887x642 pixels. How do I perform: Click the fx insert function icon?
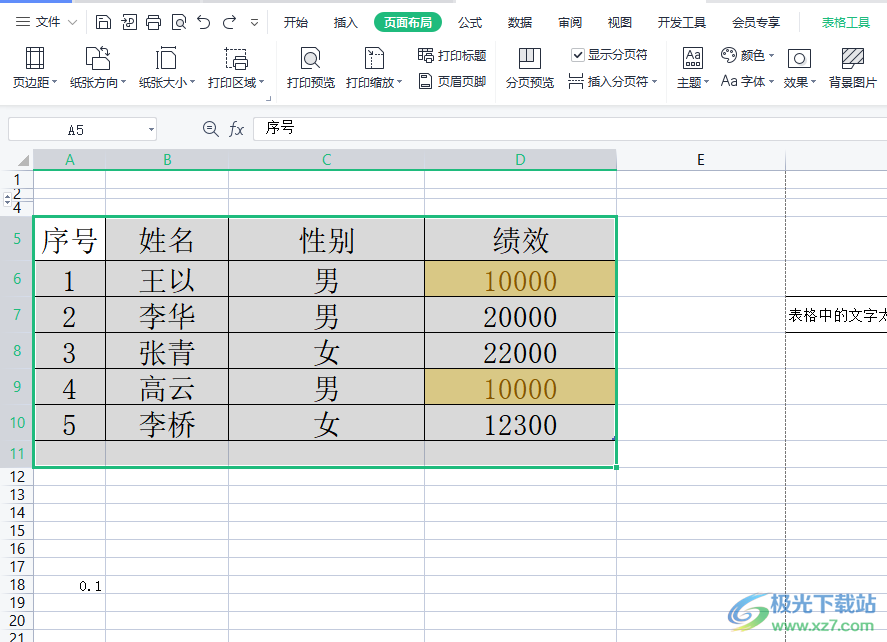tap(236, 129)
